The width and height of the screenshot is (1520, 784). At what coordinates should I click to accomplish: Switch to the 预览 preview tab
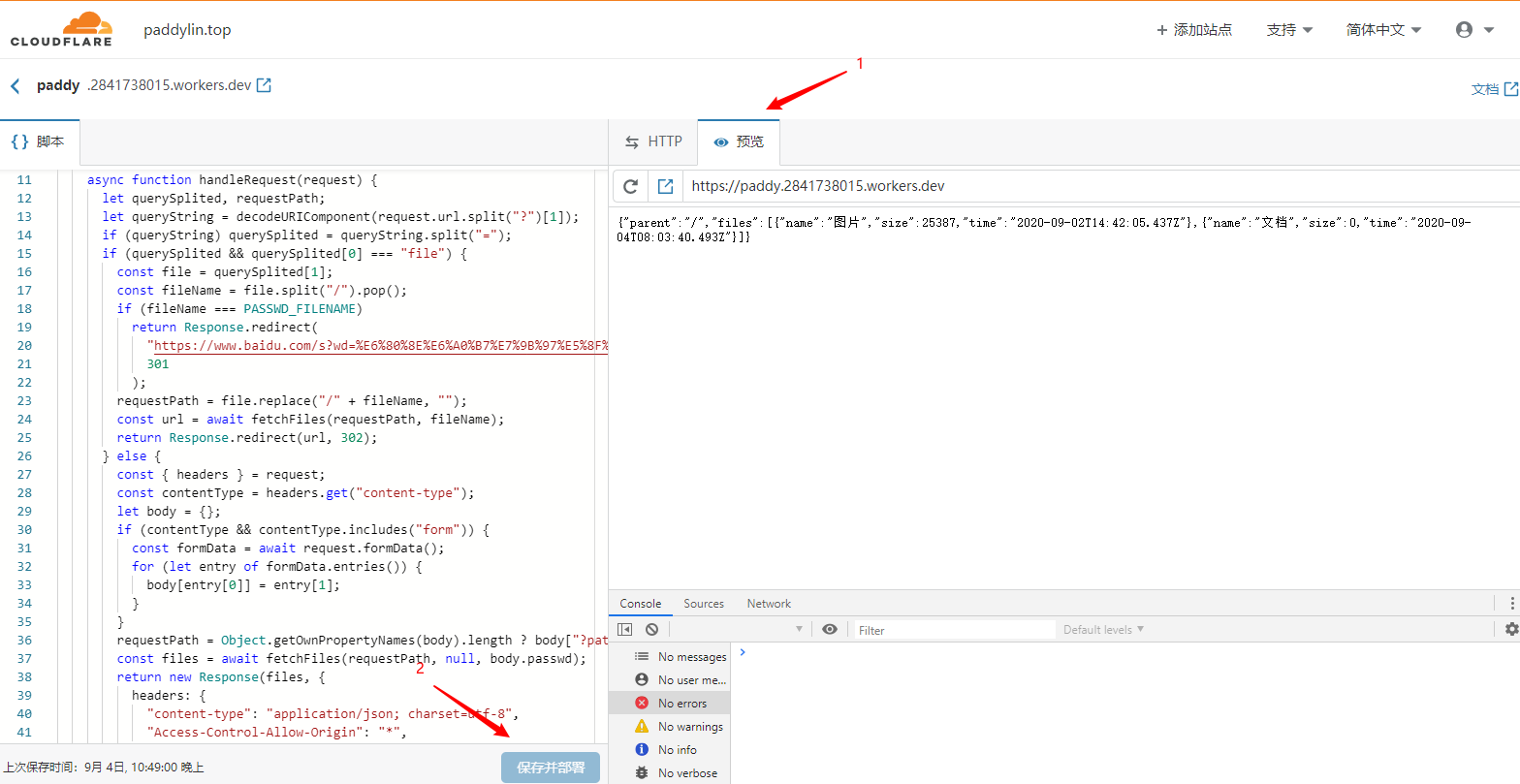click(739, 141)
